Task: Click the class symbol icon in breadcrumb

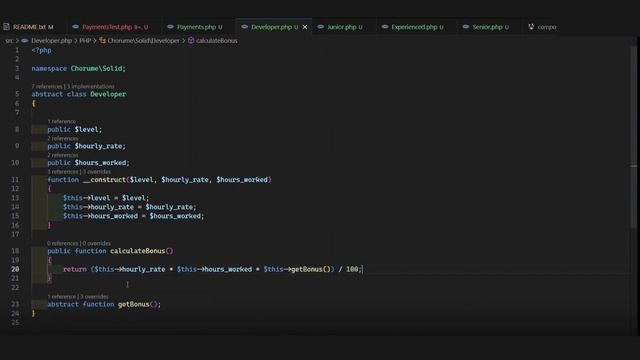Action: (x=102, y=40)
